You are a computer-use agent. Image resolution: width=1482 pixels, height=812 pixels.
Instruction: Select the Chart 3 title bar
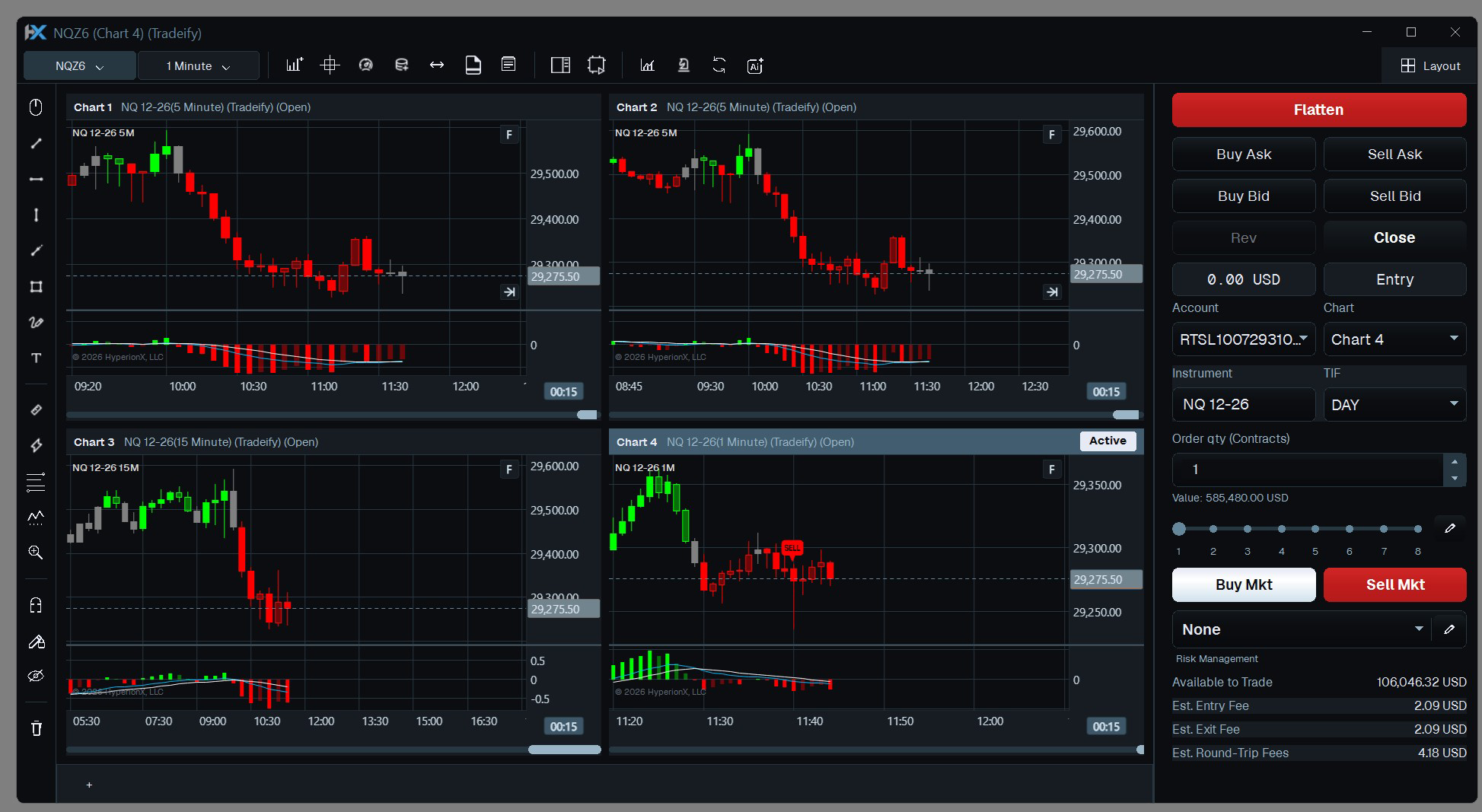tap(333, 442)
